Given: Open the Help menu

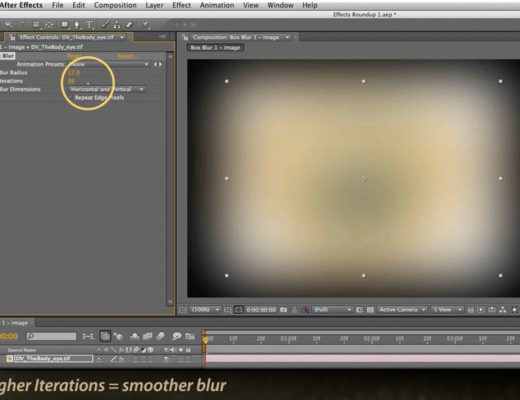Looking at the screenshot, I should [x=310, y=5].
